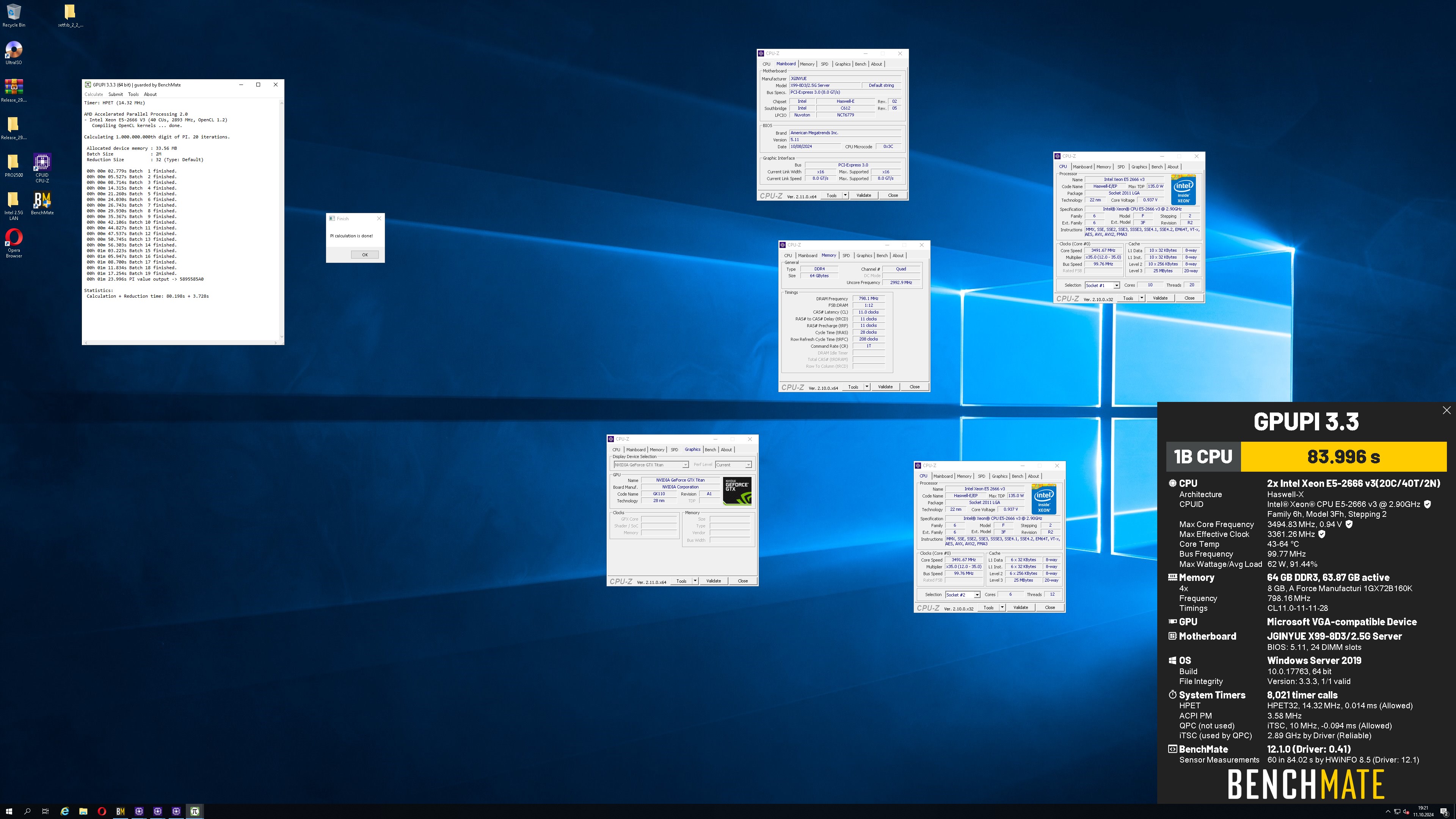The width and height of the screenshot is (1456, 819).
Task: Launch the Opera Browser desktop shortcut
Action: pyautogui.click(x=14, y=243)
